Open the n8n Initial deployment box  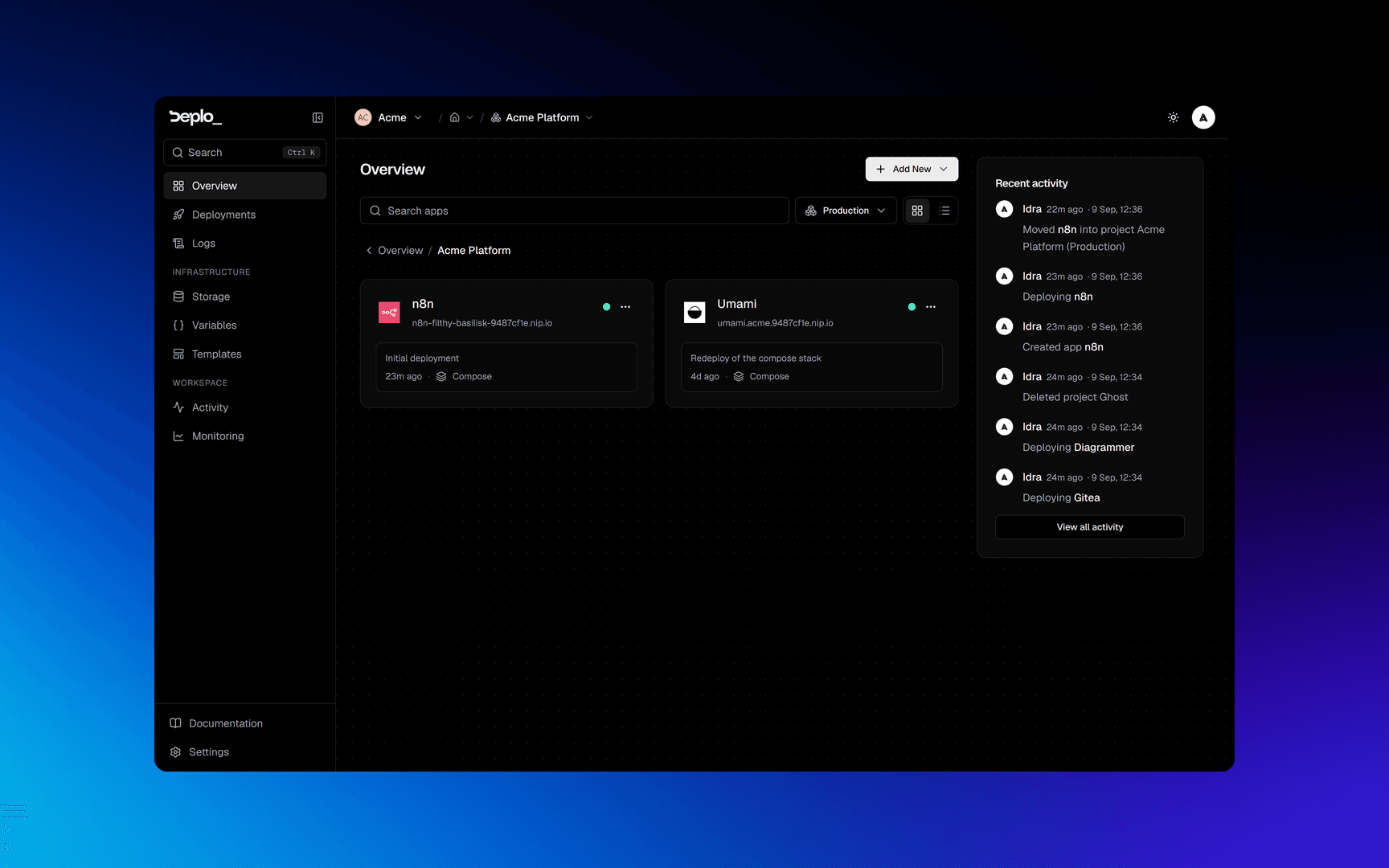point(506,367)
